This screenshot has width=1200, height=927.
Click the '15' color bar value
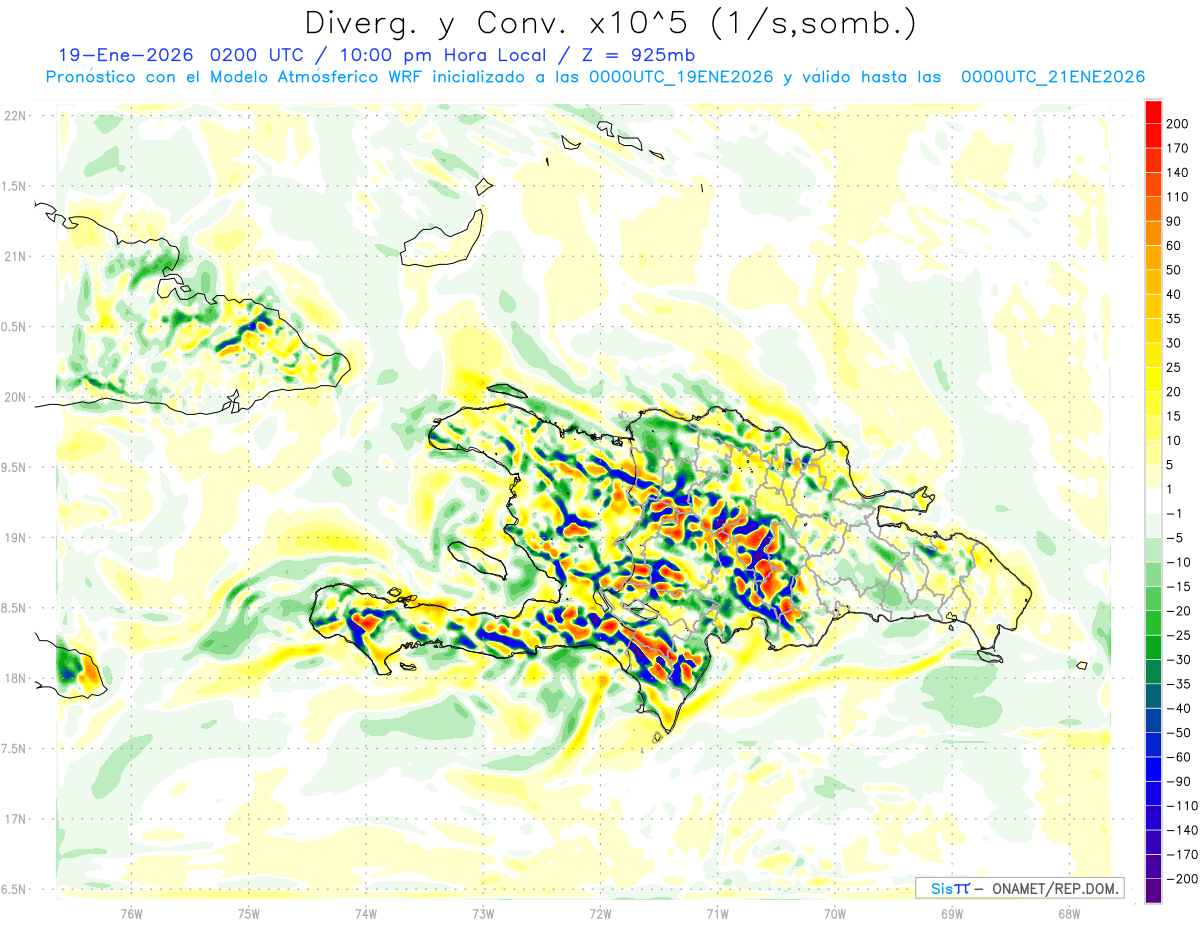(x=1175, y=417)
